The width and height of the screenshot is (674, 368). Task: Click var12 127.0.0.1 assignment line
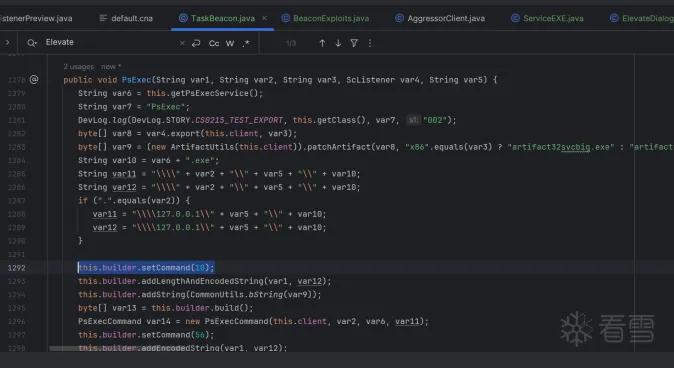(209, 227)
